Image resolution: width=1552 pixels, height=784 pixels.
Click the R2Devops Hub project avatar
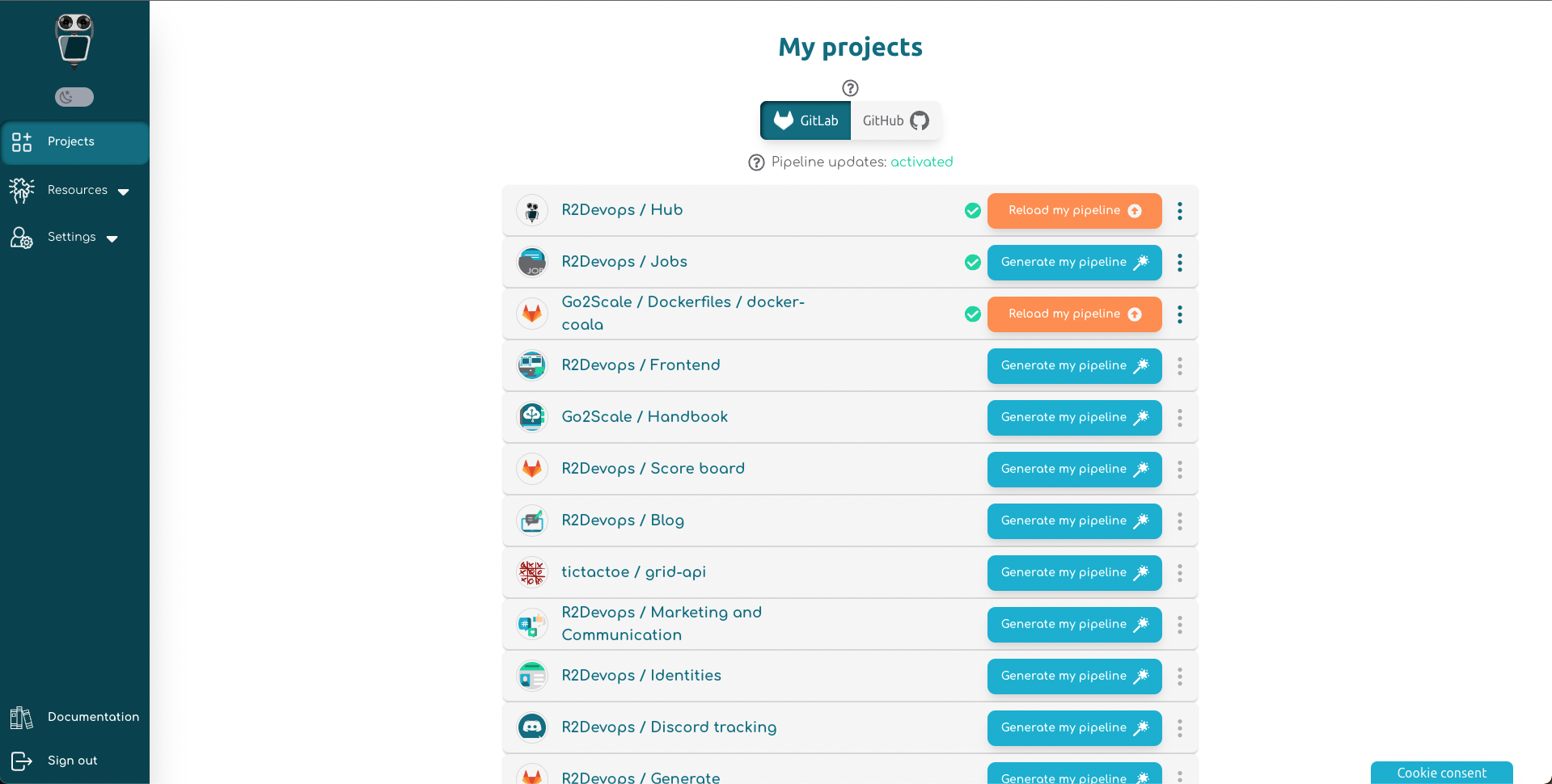(531, 210)
